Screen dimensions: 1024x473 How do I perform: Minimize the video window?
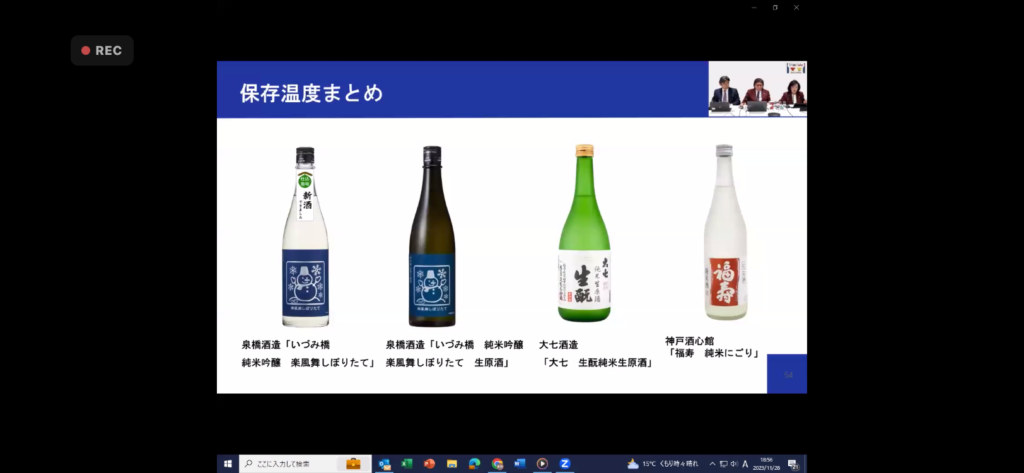(754, 7)
